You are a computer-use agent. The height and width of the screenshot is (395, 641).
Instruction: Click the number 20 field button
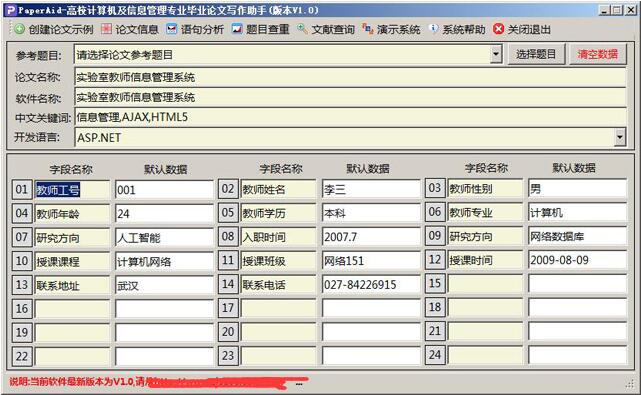tap(228, 331)
